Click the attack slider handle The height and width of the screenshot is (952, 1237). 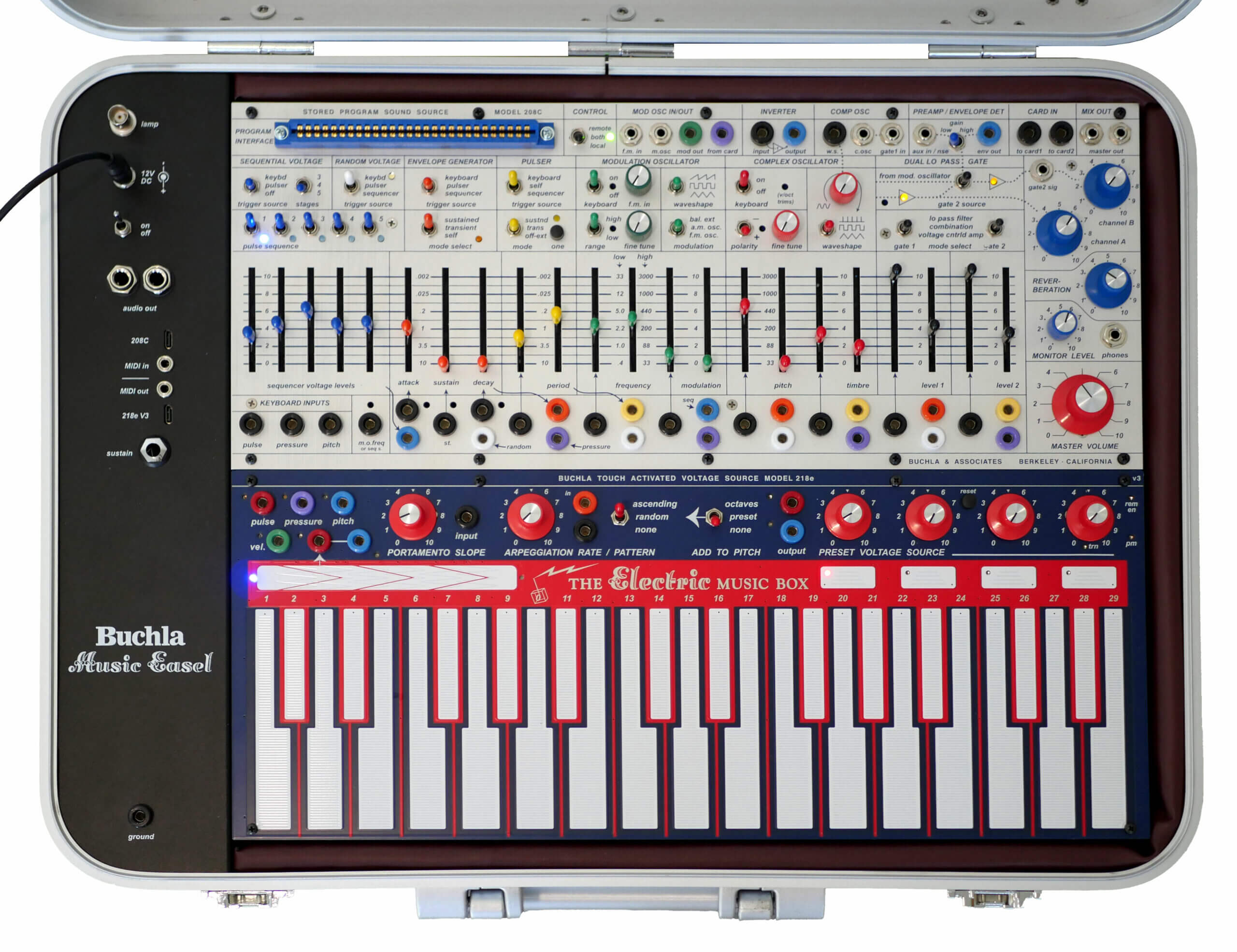coord(407,327)
